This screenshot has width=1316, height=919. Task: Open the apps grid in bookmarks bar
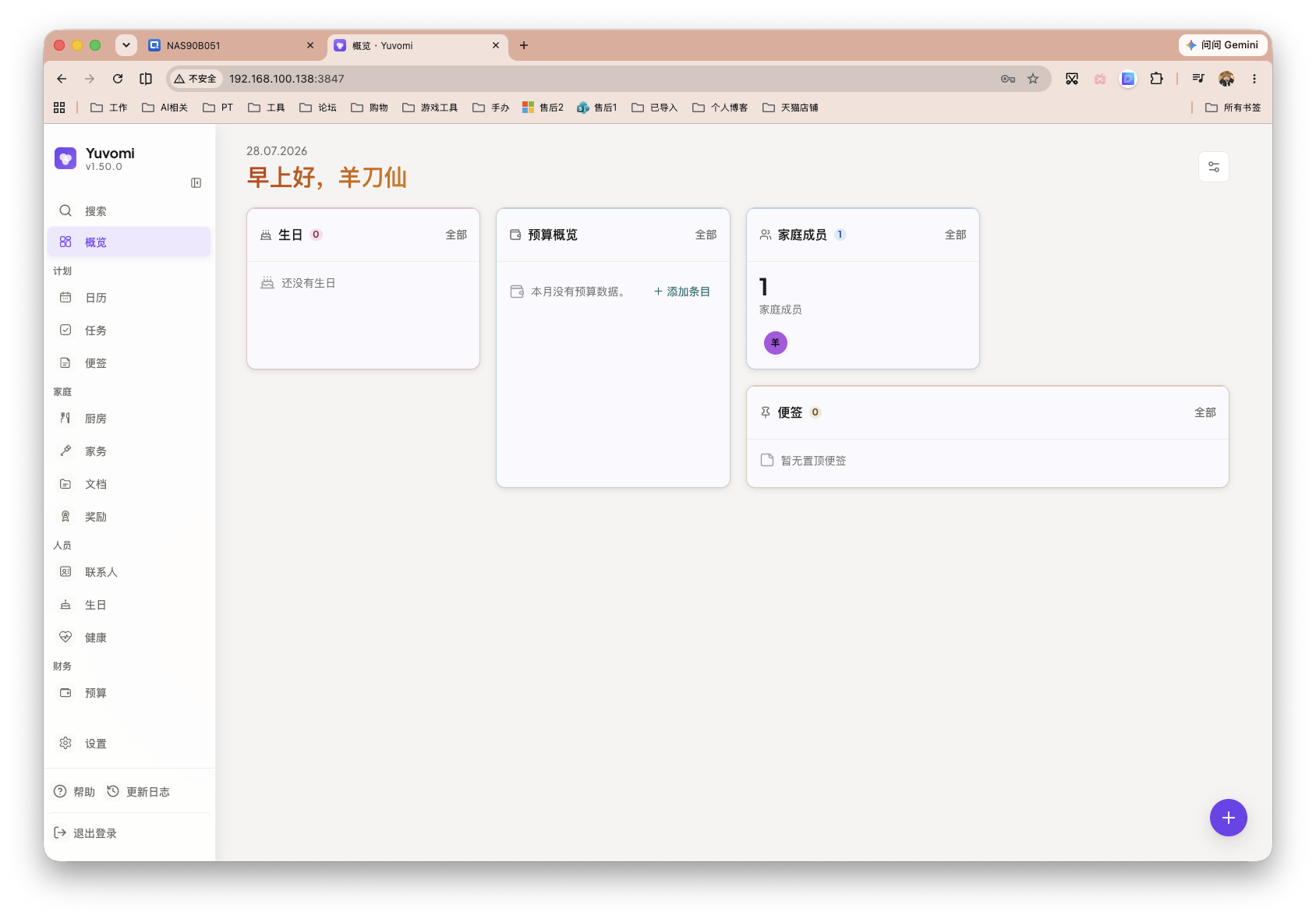coord(59,108)
